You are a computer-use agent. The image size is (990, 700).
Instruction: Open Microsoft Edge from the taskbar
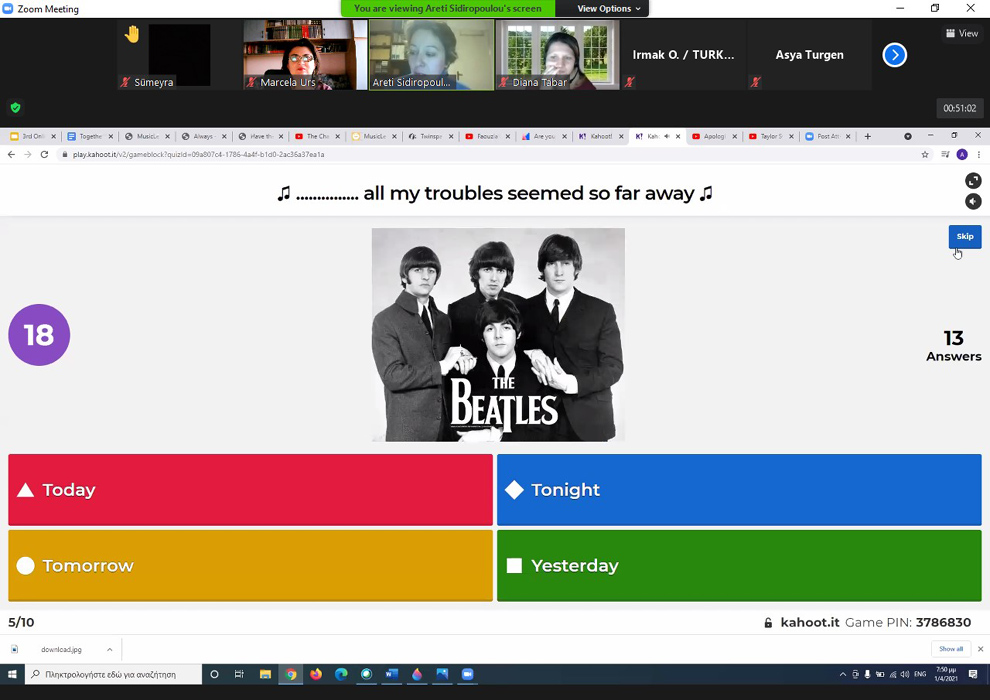click(341, 674)
